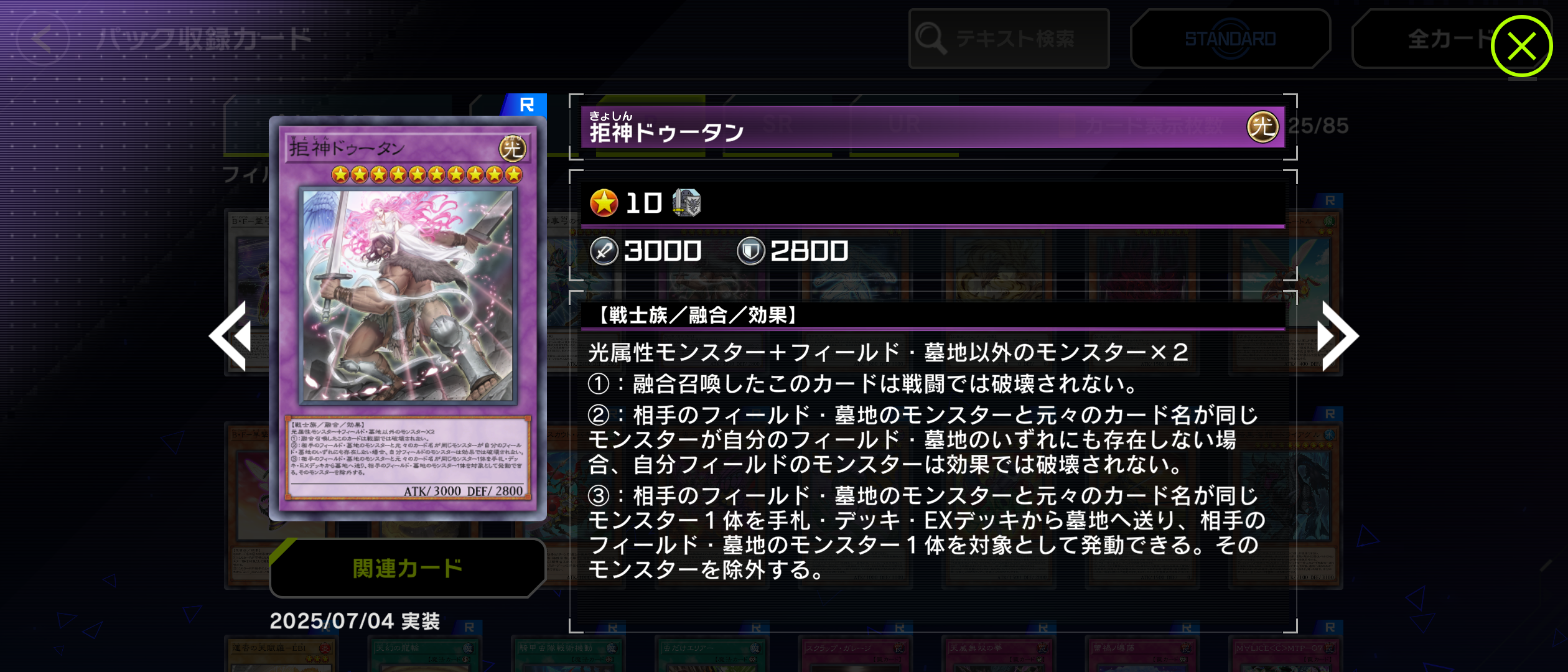Go to the previous card with left chevron
1568x672 pixels.
(x=231, y=336)
